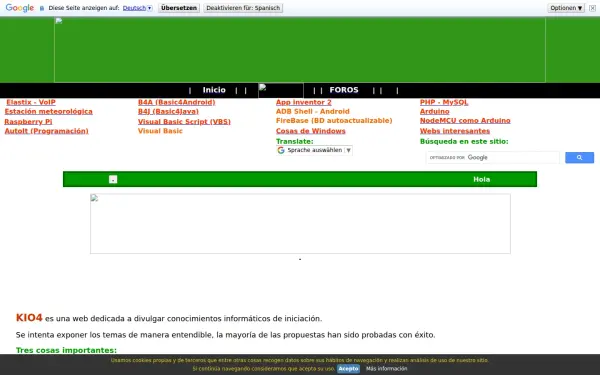The width and height of the screenshot is (600, 375).
Task: Click the broken image in white content frame
Action: (x=300, y=224)
